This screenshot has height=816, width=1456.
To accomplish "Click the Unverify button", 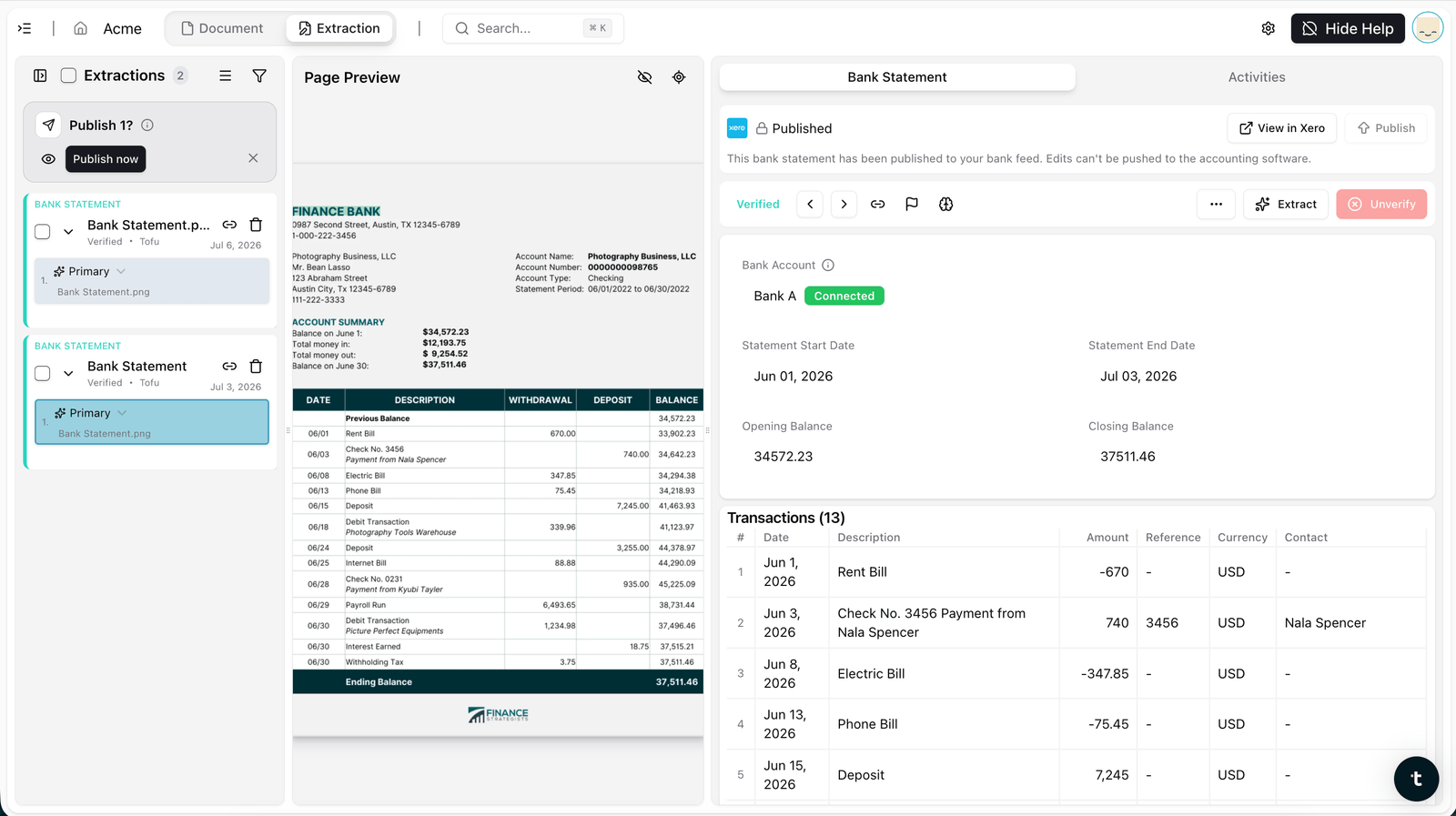I will (1381, 204).
